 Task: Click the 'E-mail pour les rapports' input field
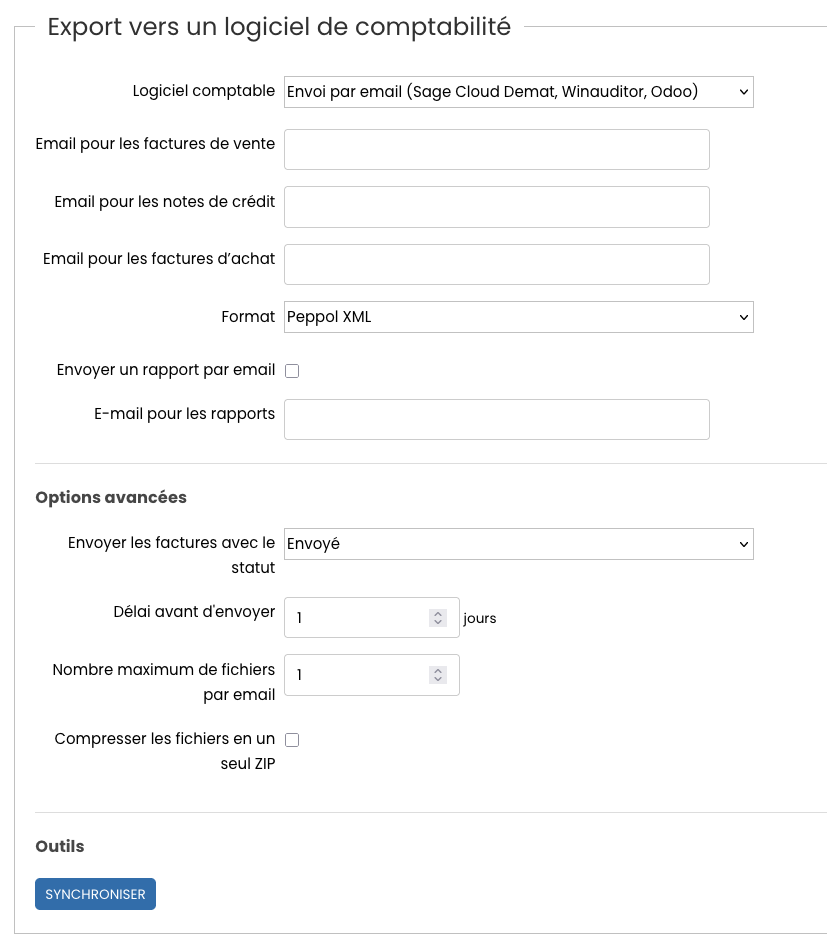pos(496,420)
